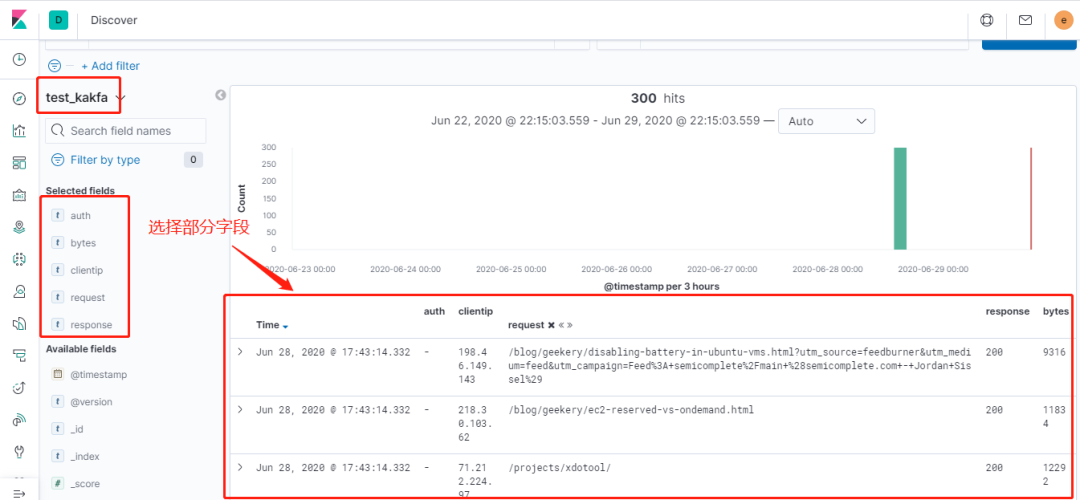This screenshot has height=500, width=1080.
Task: Remove the request column with the x
Action: tap(551, 325)
